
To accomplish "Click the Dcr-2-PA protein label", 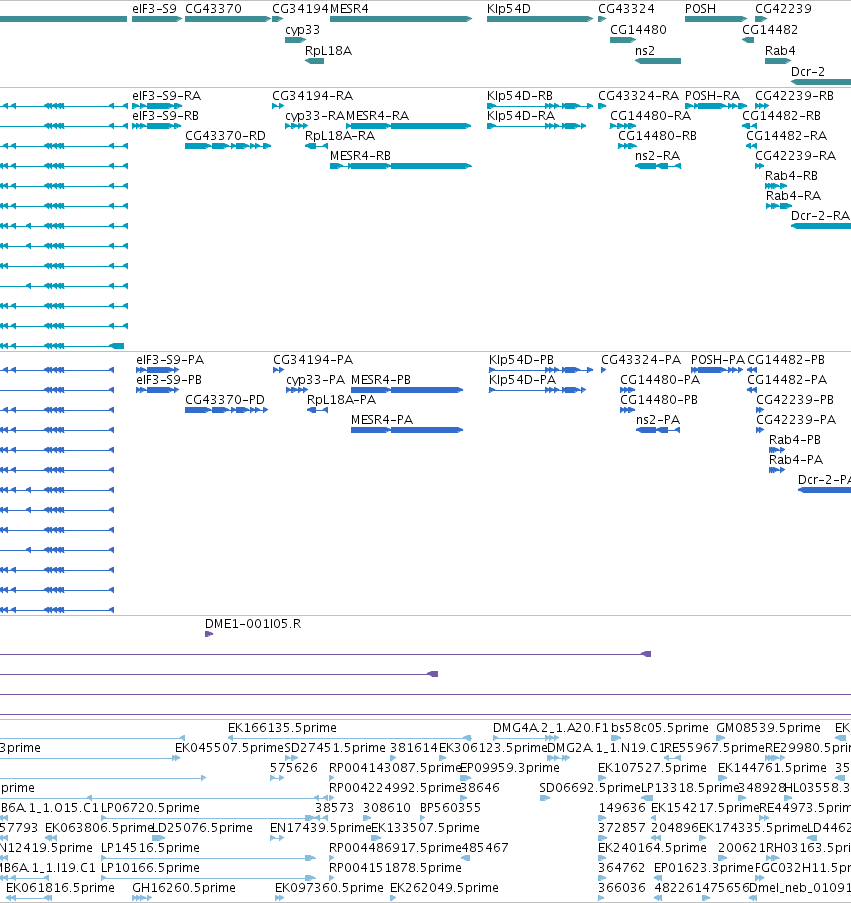I will click(824, 480).
